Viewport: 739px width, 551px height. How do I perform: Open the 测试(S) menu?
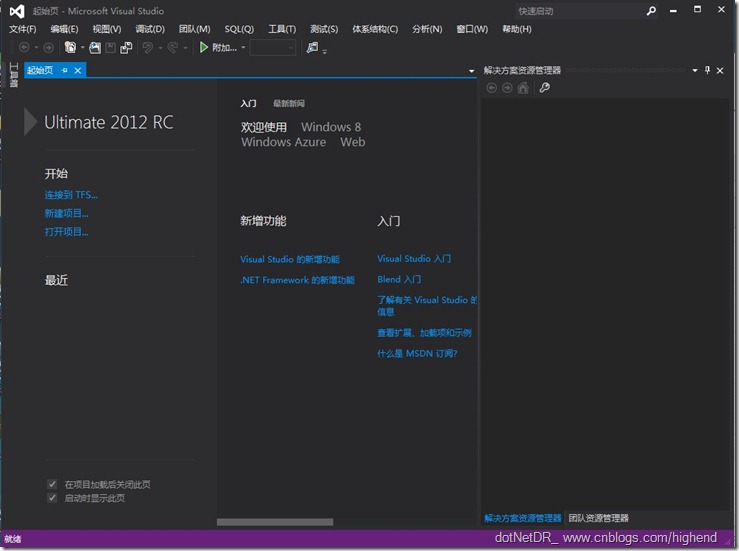click(324, 29)
